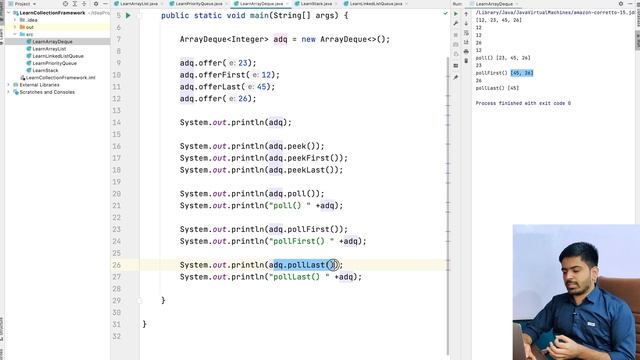This screenshot has width=640, height=360.
Task: Expand Scratches and Consoles node
Action: click(9, 92)
